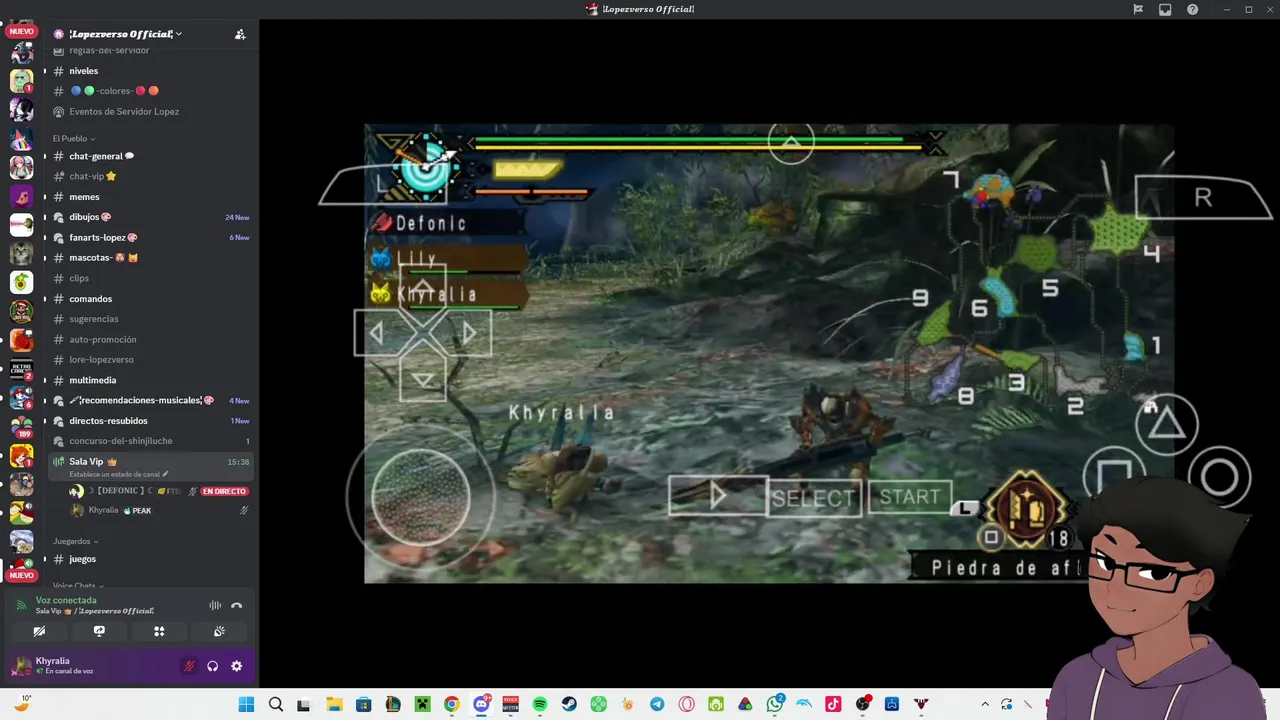This screenshot has height=720, width=1280.
Task: Click invite people icon in server header
Action: (x=240, y=34)
